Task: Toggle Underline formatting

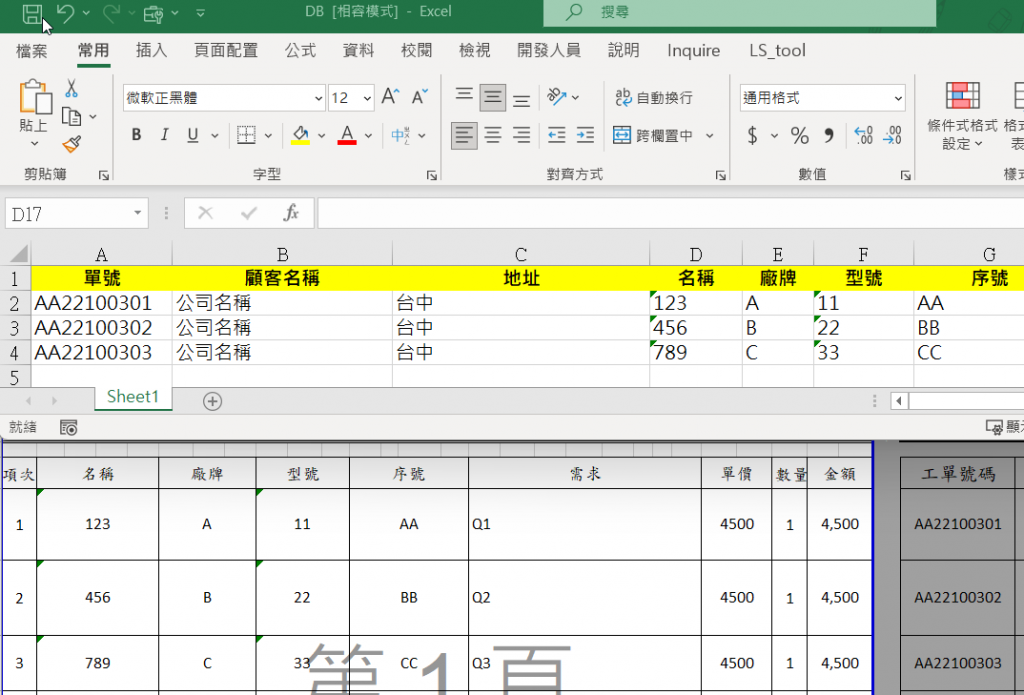Action: coord(193,135)
